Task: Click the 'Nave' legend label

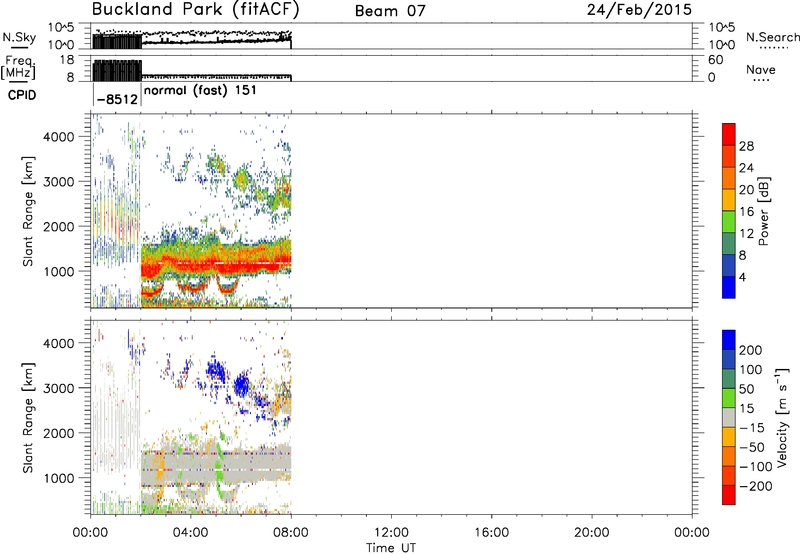Action: coord(761,70)
